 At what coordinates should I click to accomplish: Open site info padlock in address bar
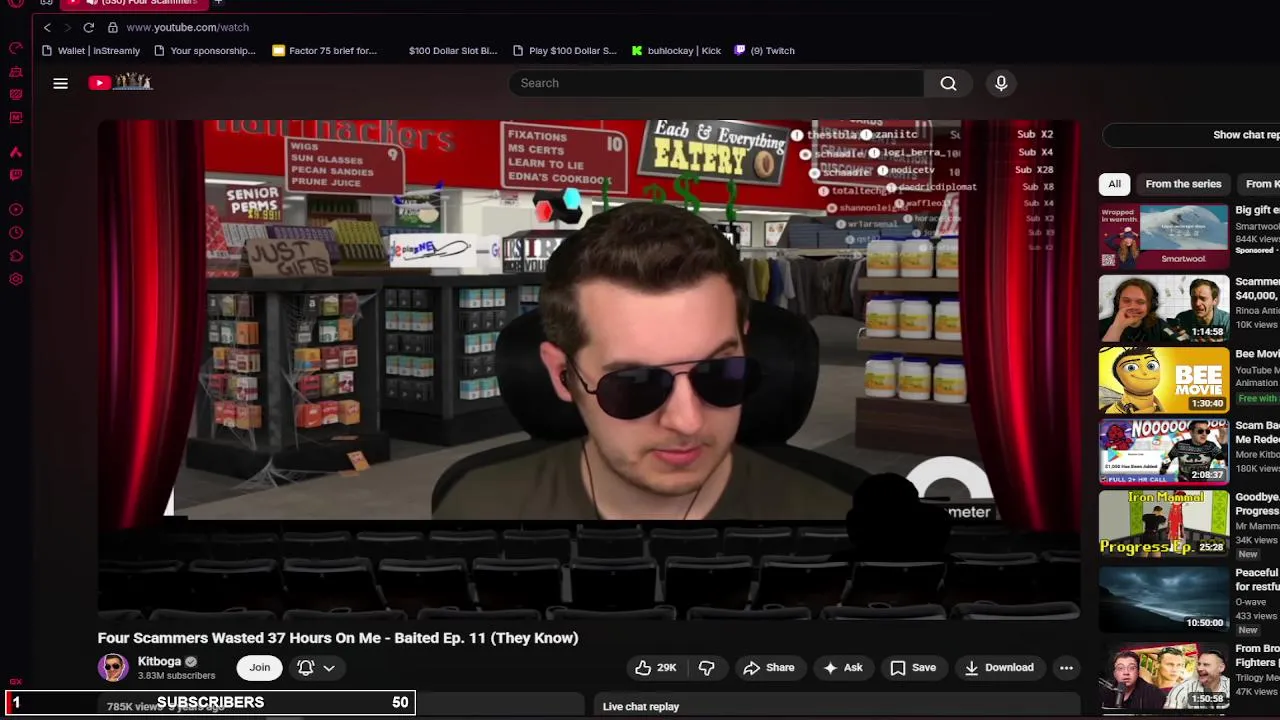(113, 27)
